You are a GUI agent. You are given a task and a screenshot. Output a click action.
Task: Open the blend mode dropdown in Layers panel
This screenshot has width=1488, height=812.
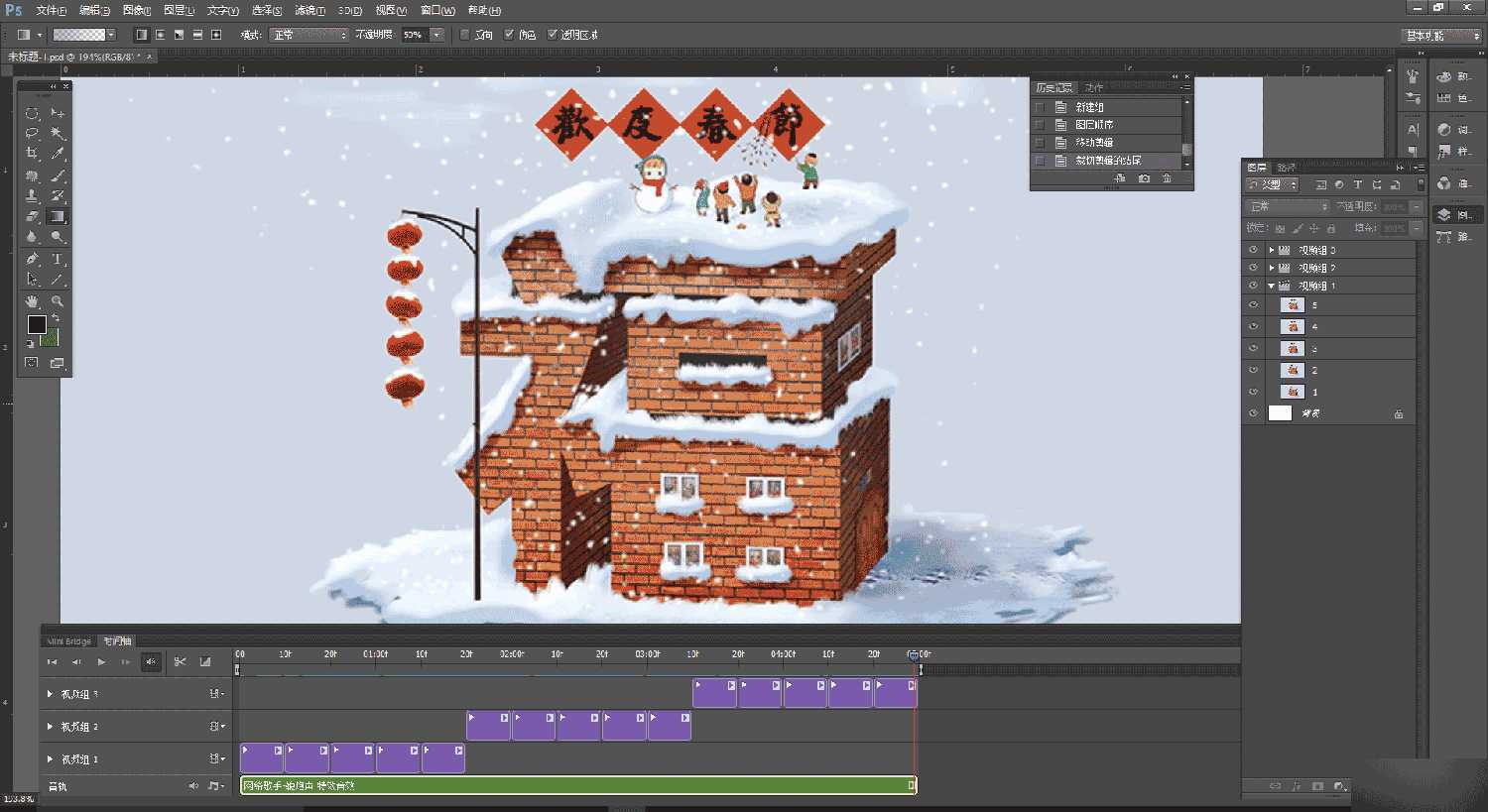click(1285, 205)
